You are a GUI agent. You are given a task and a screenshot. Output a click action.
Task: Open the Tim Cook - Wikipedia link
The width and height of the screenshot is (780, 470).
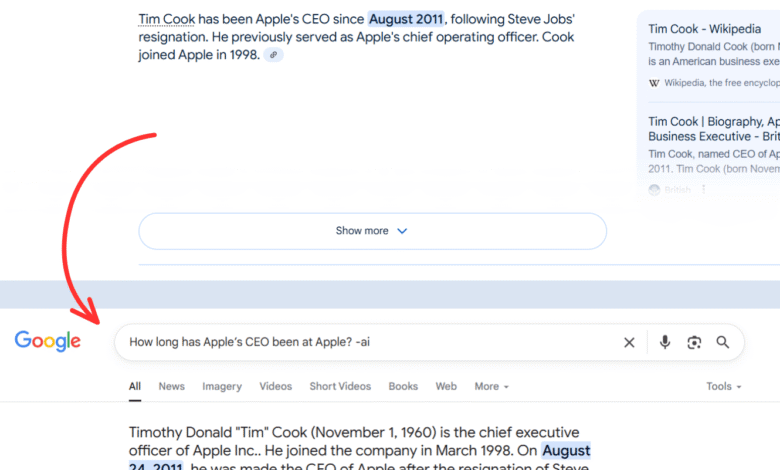(704, 29)
